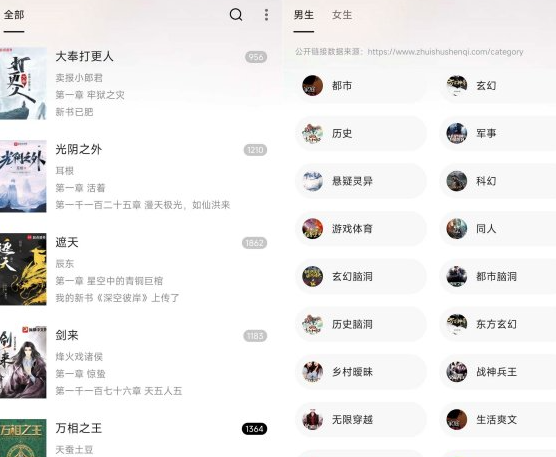
Task: Tap the 玄幻 category avatar icon
Action: pos(457,85)
